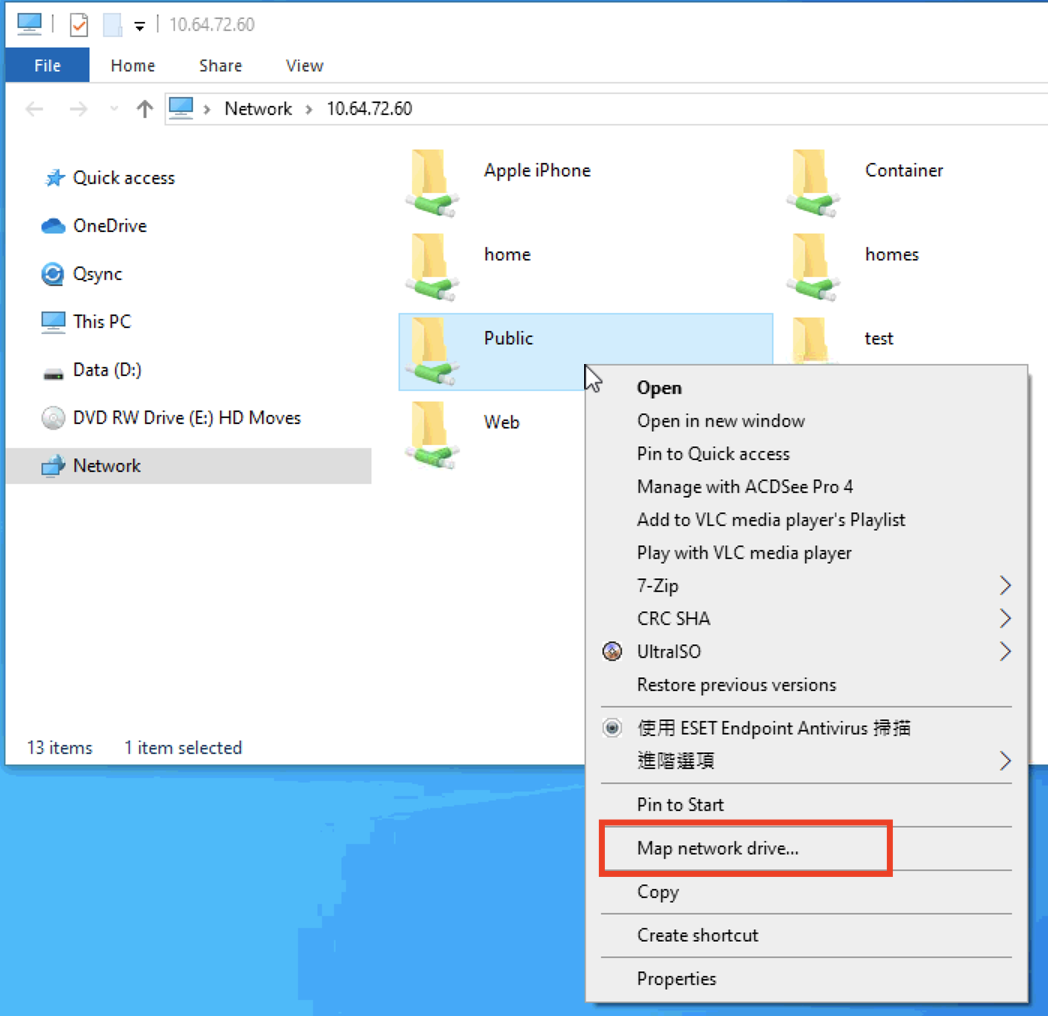Click the Up arrow navigation button
The image size is (1048, 1016).
pos(145,109)
